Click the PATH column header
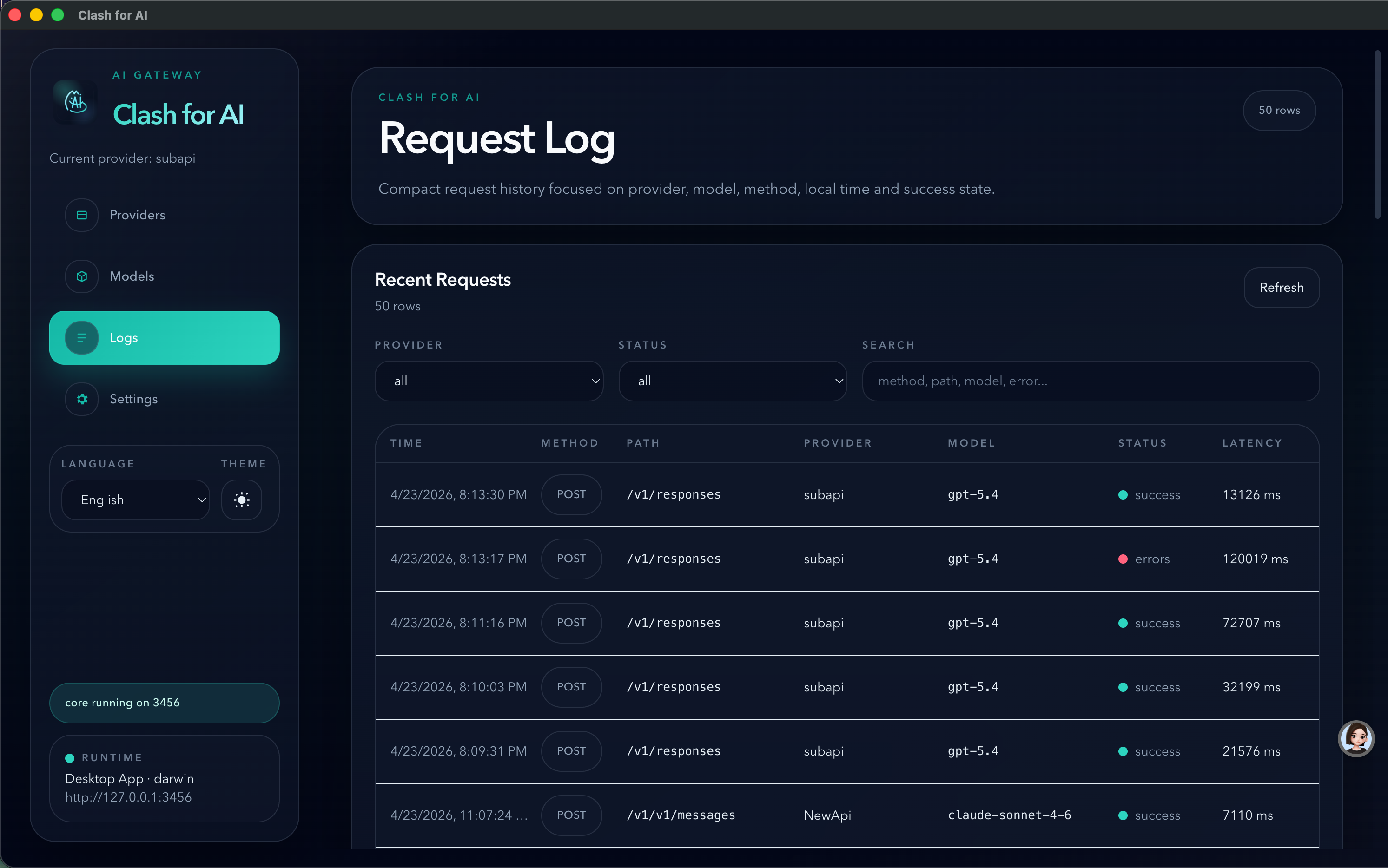This screenshot has width=1388, height=868. (x=643, y=443)
